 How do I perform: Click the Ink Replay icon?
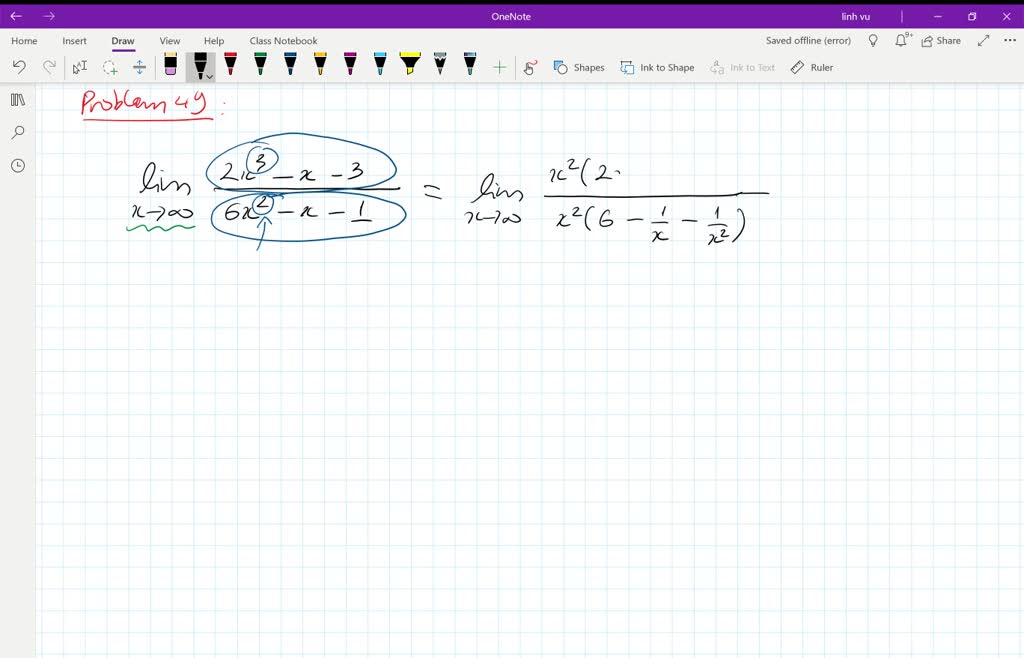pyautogui.click(x=529, y=67)
